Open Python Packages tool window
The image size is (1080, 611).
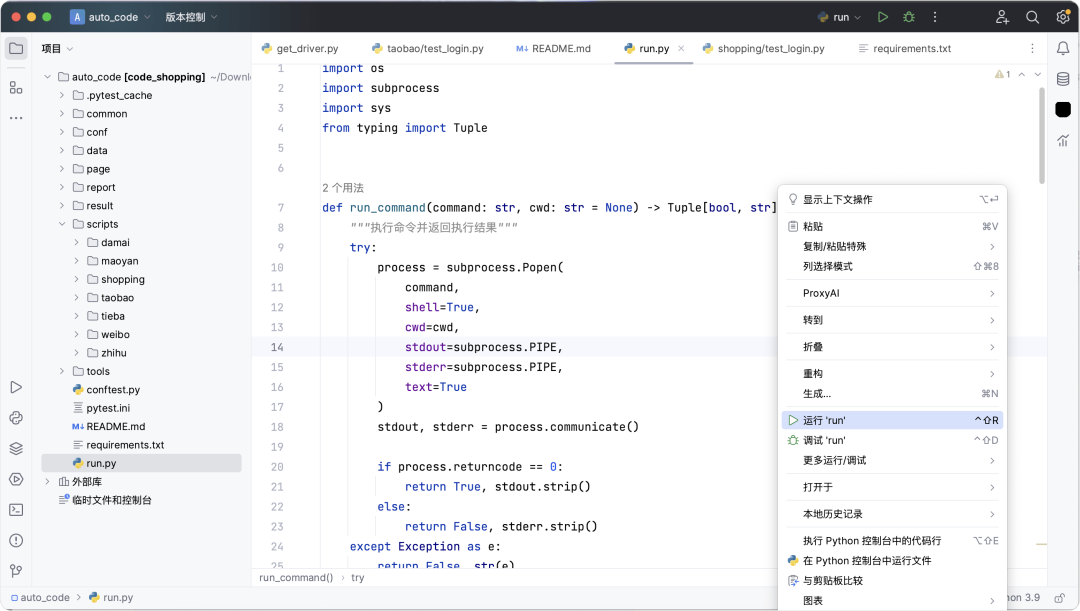(x=16, y=418)
